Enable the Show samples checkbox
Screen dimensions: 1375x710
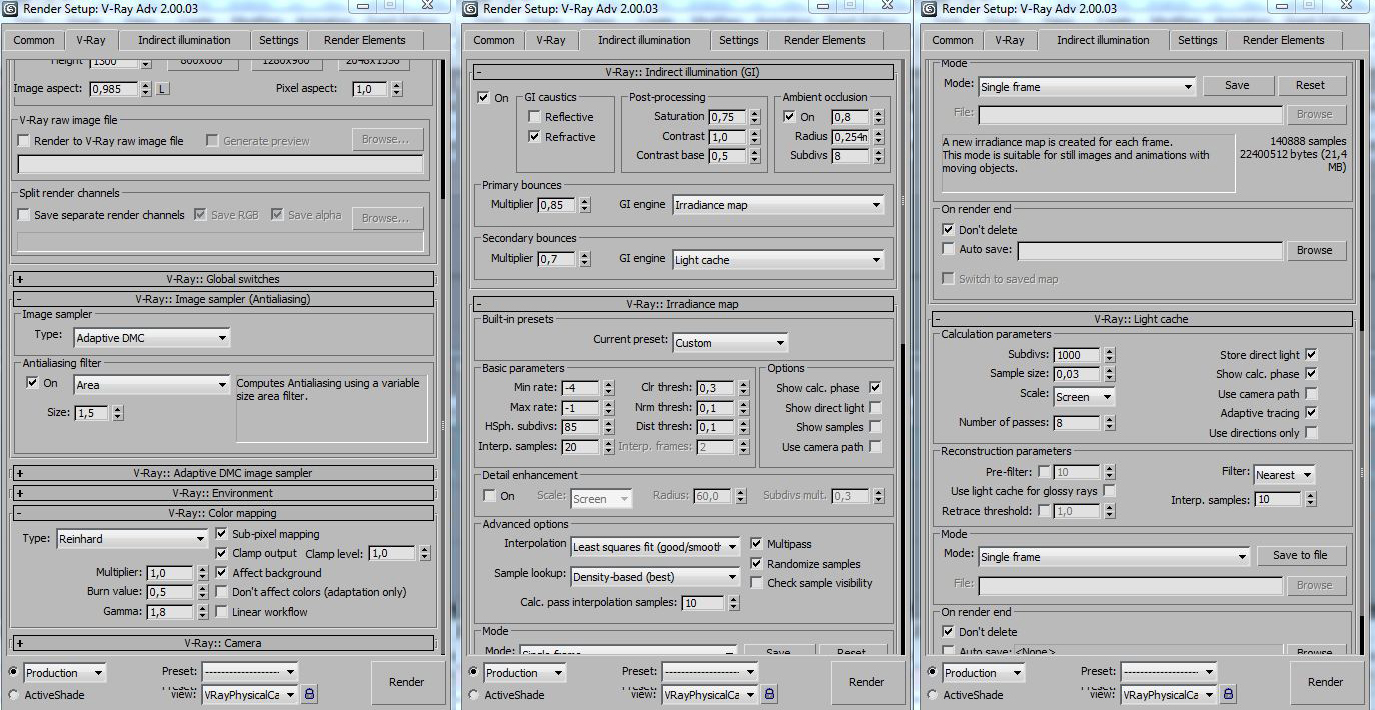tap(876, 427)
